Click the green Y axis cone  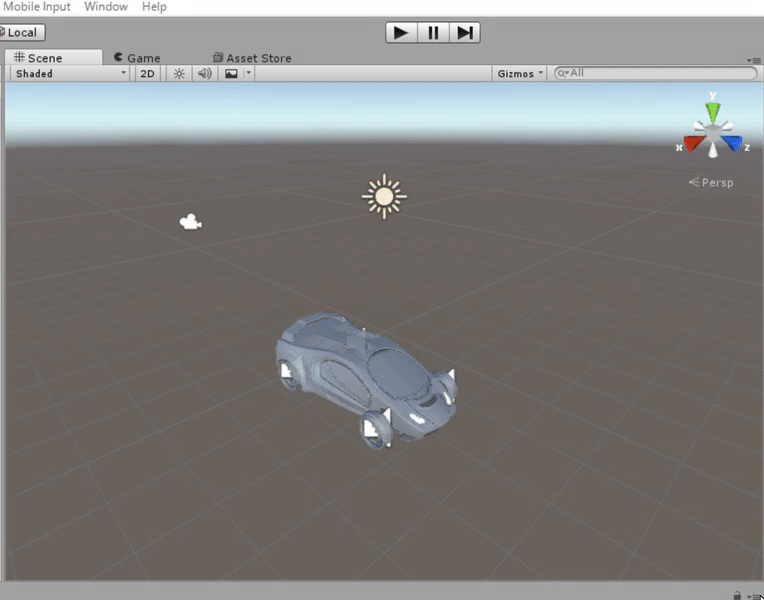(x=713, y=112)
